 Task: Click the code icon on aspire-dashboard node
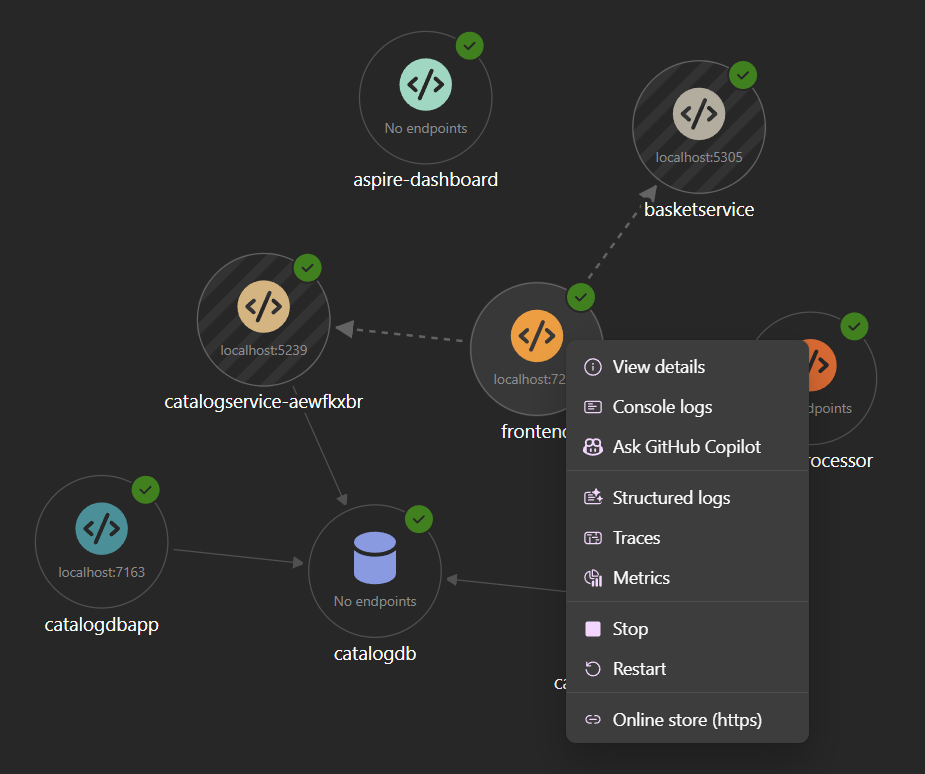tap(425, 84)
